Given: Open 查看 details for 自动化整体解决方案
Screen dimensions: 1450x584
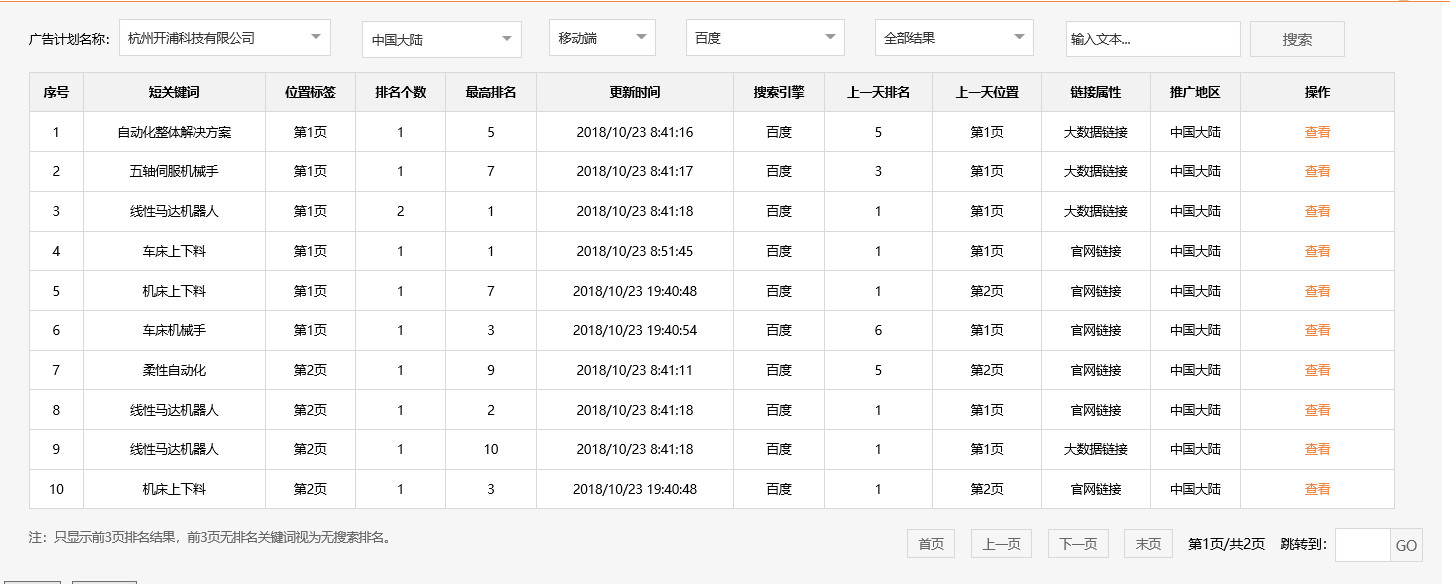Looking at the screenshot, I should (x=1318, y=131).
